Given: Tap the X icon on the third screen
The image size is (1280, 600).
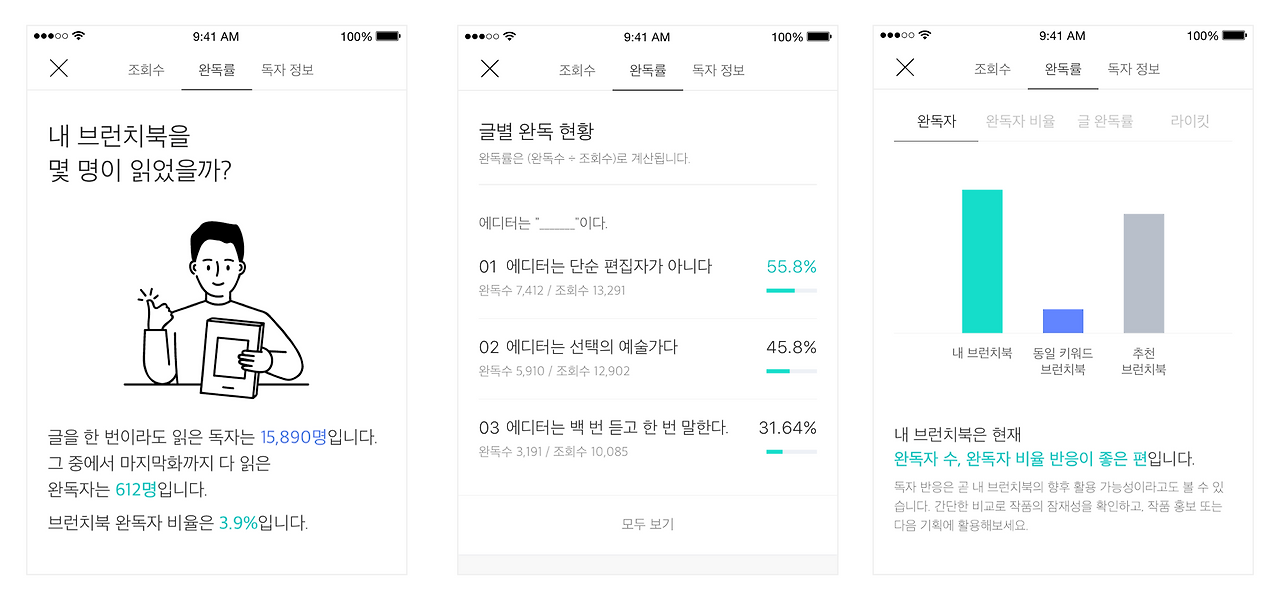Looking at the screenshot, I should [x=905, y=67].
